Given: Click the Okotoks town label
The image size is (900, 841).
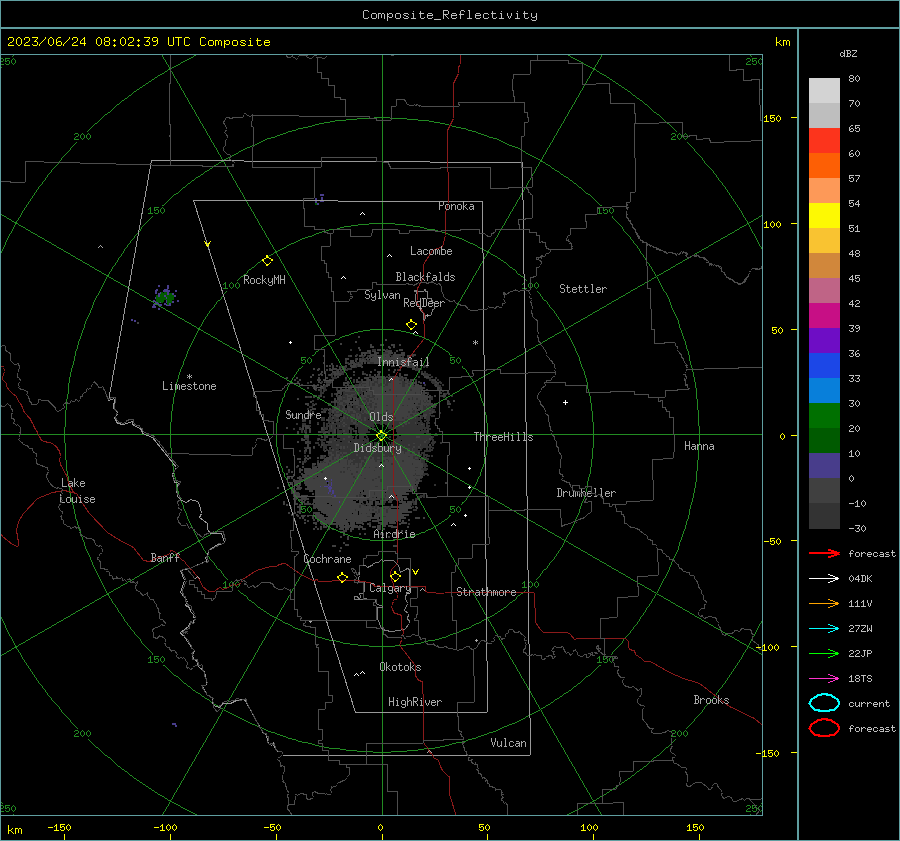Looking at the screenshot, I should pos(400,667).
